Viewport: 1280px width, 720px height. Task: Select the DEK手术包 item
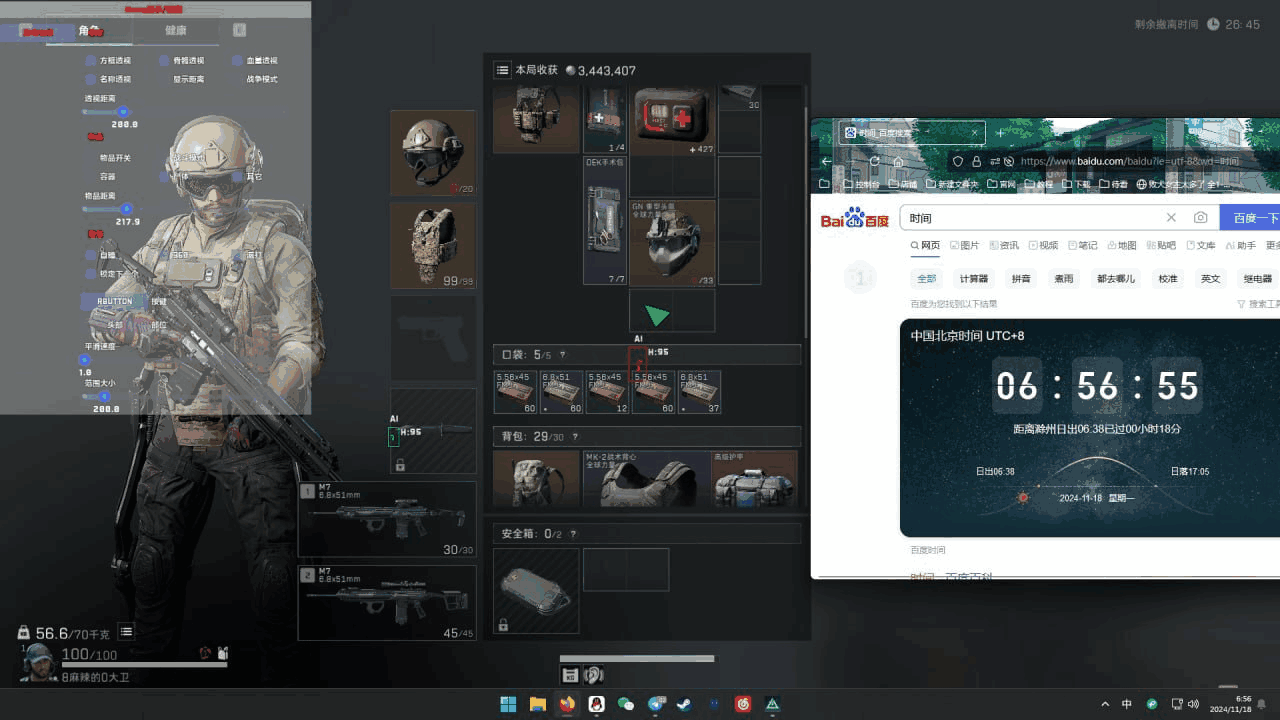tap(605, 220)
